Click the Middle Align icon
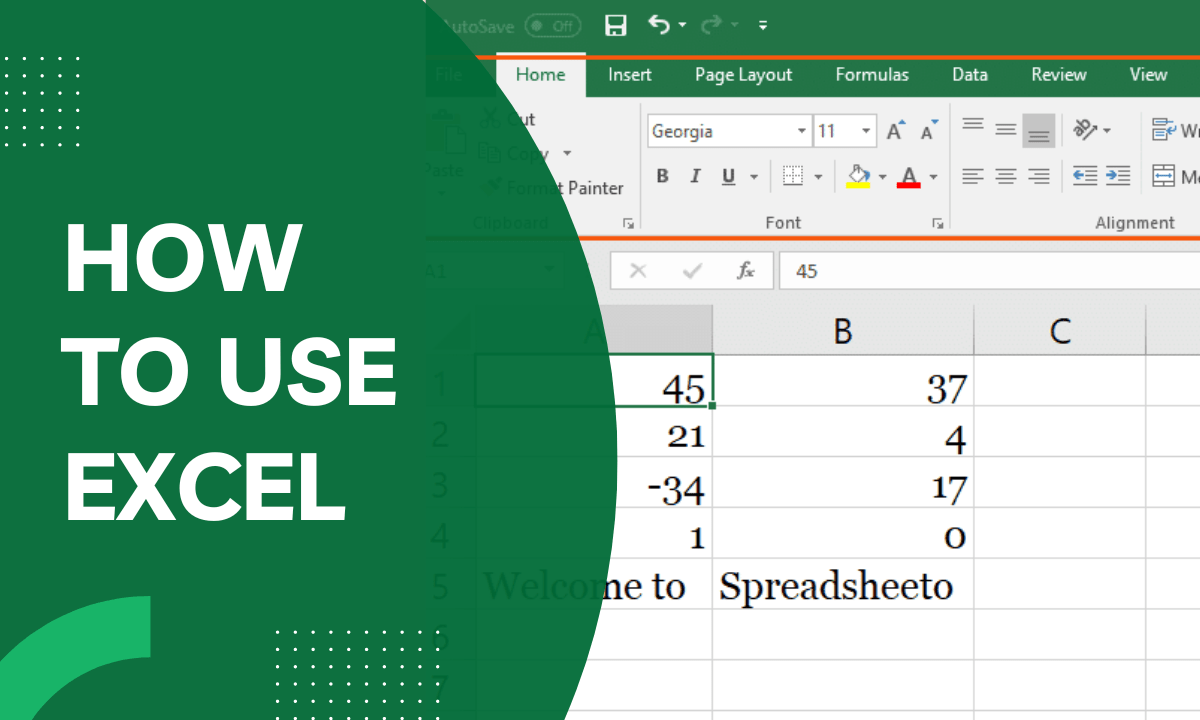 point(1006,130)
